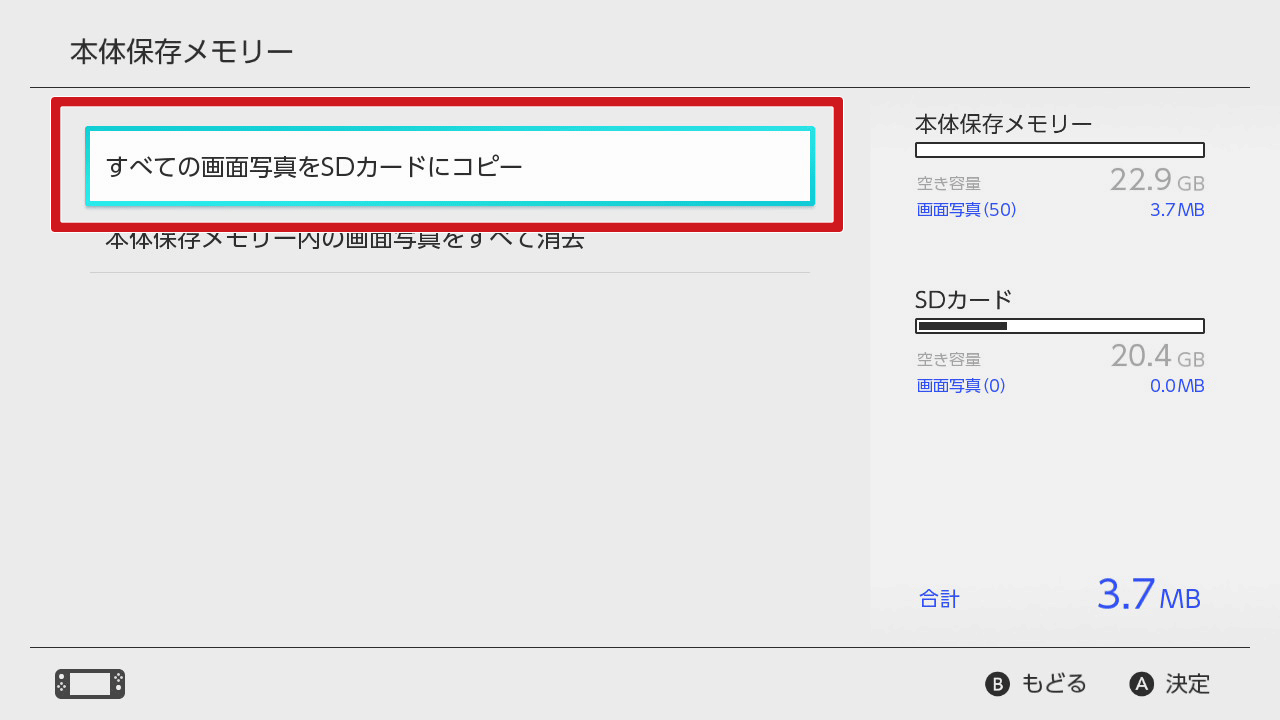Click the 本体保存メモリー heading in side panel
1280x720 pixels.
[x=1003, y=124]
